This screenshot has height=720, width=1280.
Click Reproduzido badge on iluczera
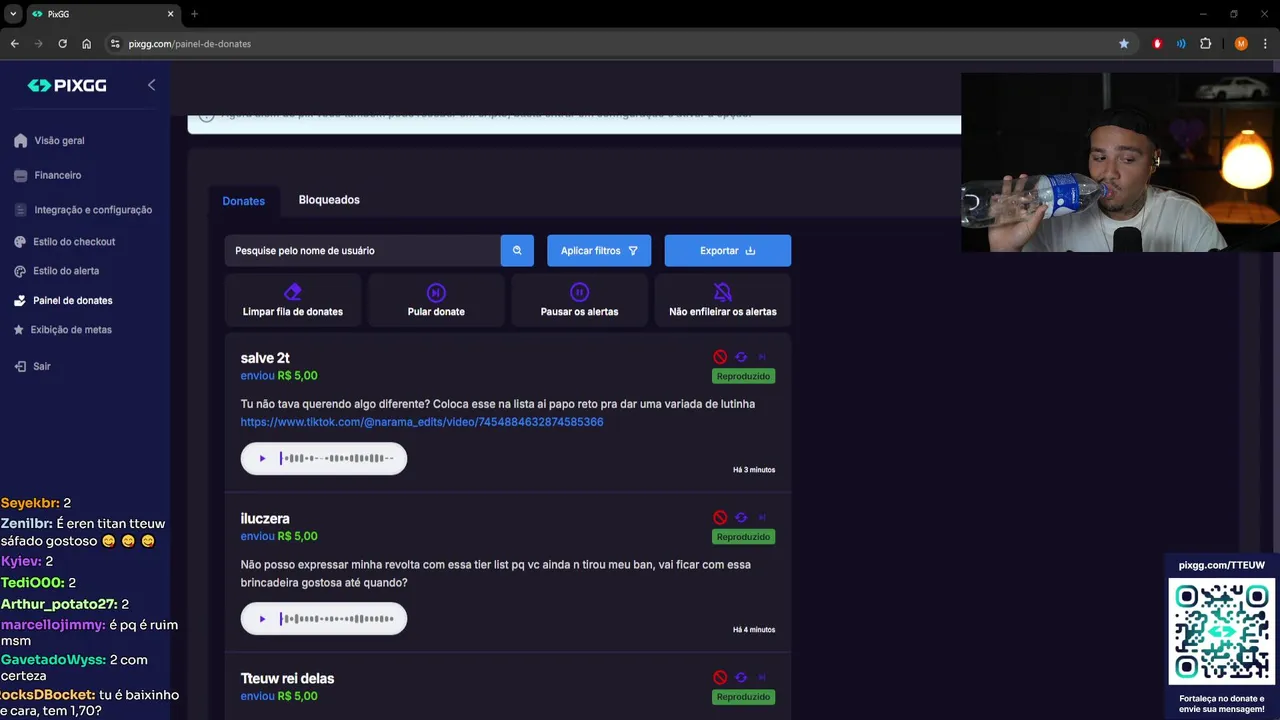tap(743, 537)
